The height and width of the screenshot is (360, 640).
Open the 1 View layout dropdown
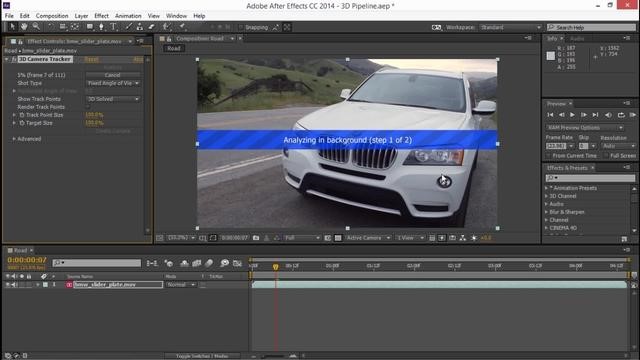coord(410,238)
